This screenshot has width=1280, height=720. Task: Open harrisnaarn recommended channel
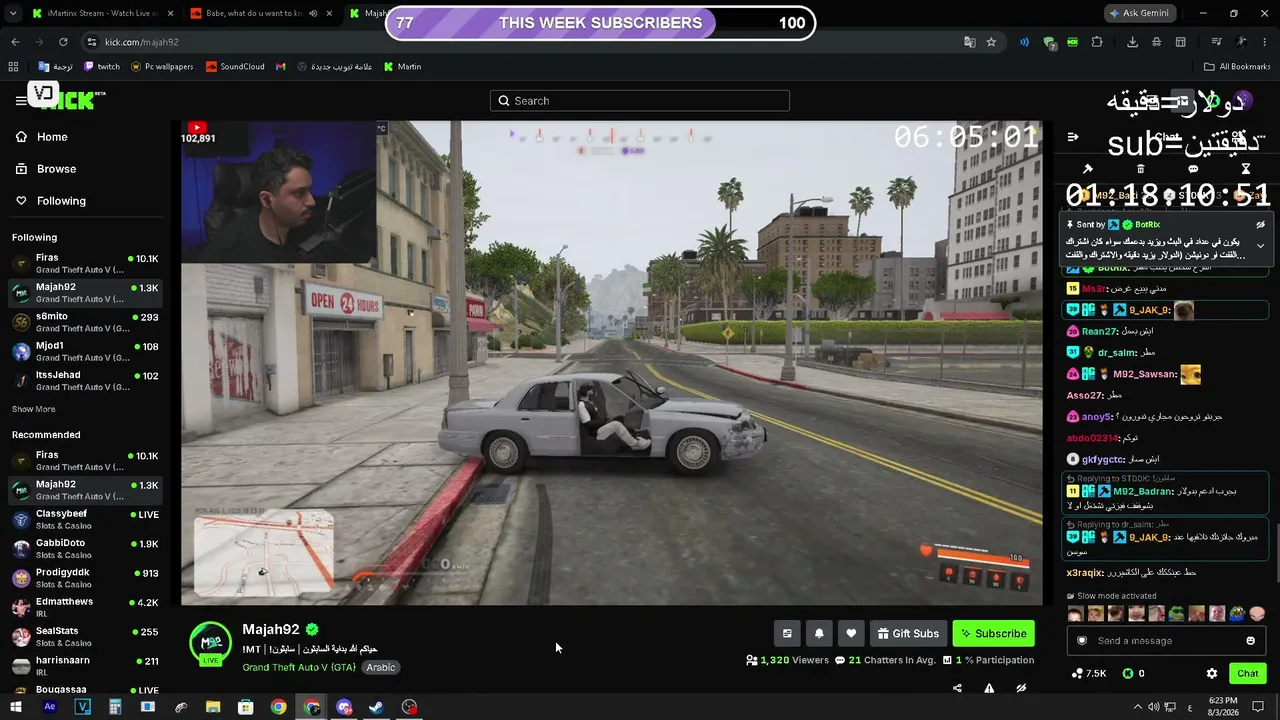coord(85,666)
